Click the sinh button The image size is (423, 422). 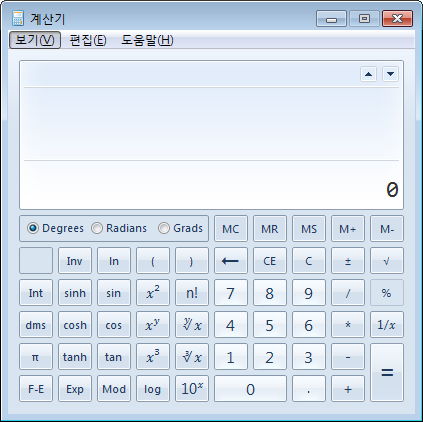(75, 293)
